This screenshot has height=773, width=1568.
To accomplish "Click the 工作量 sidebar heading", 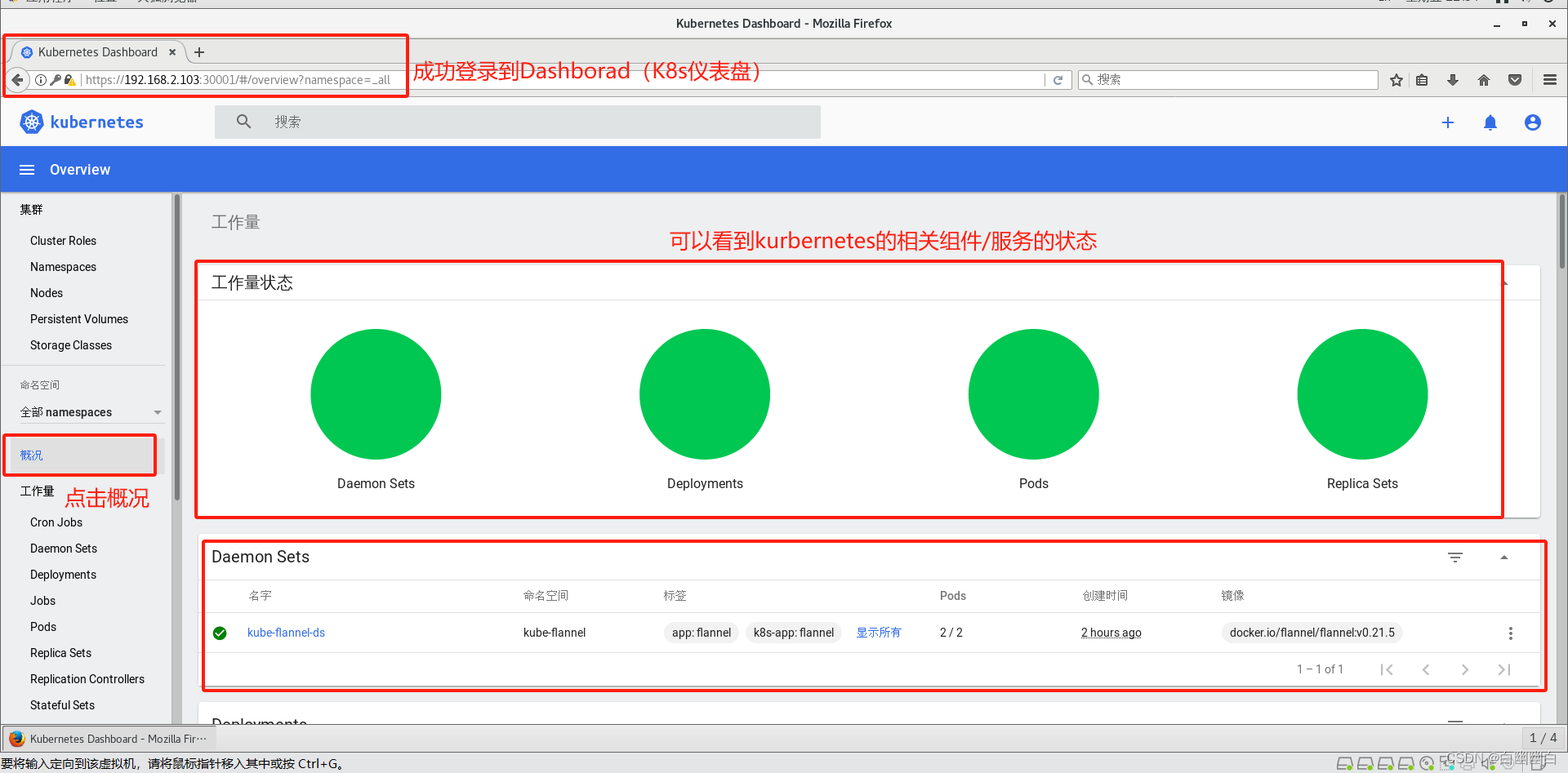I will (x=37, y=491).
